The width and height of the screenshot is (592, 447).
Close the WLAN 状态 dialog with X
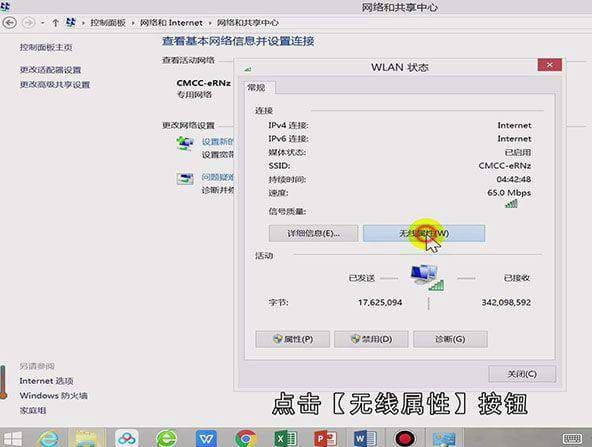point(550,65)
